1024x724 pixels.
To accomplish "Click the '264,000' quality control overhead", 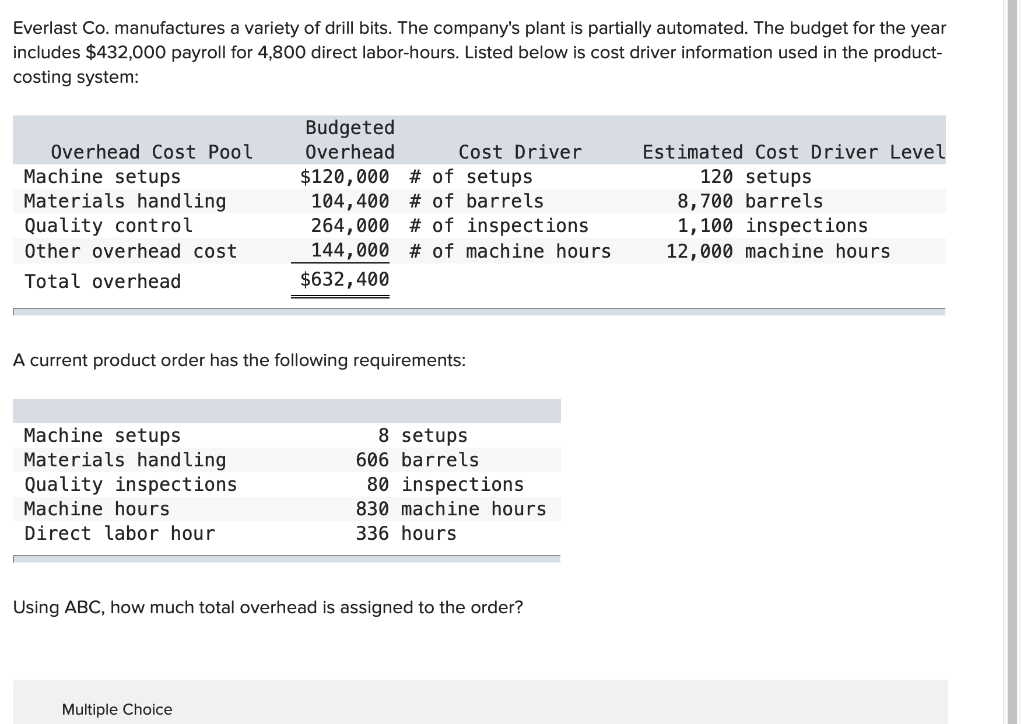I will [x=350, y=226].
